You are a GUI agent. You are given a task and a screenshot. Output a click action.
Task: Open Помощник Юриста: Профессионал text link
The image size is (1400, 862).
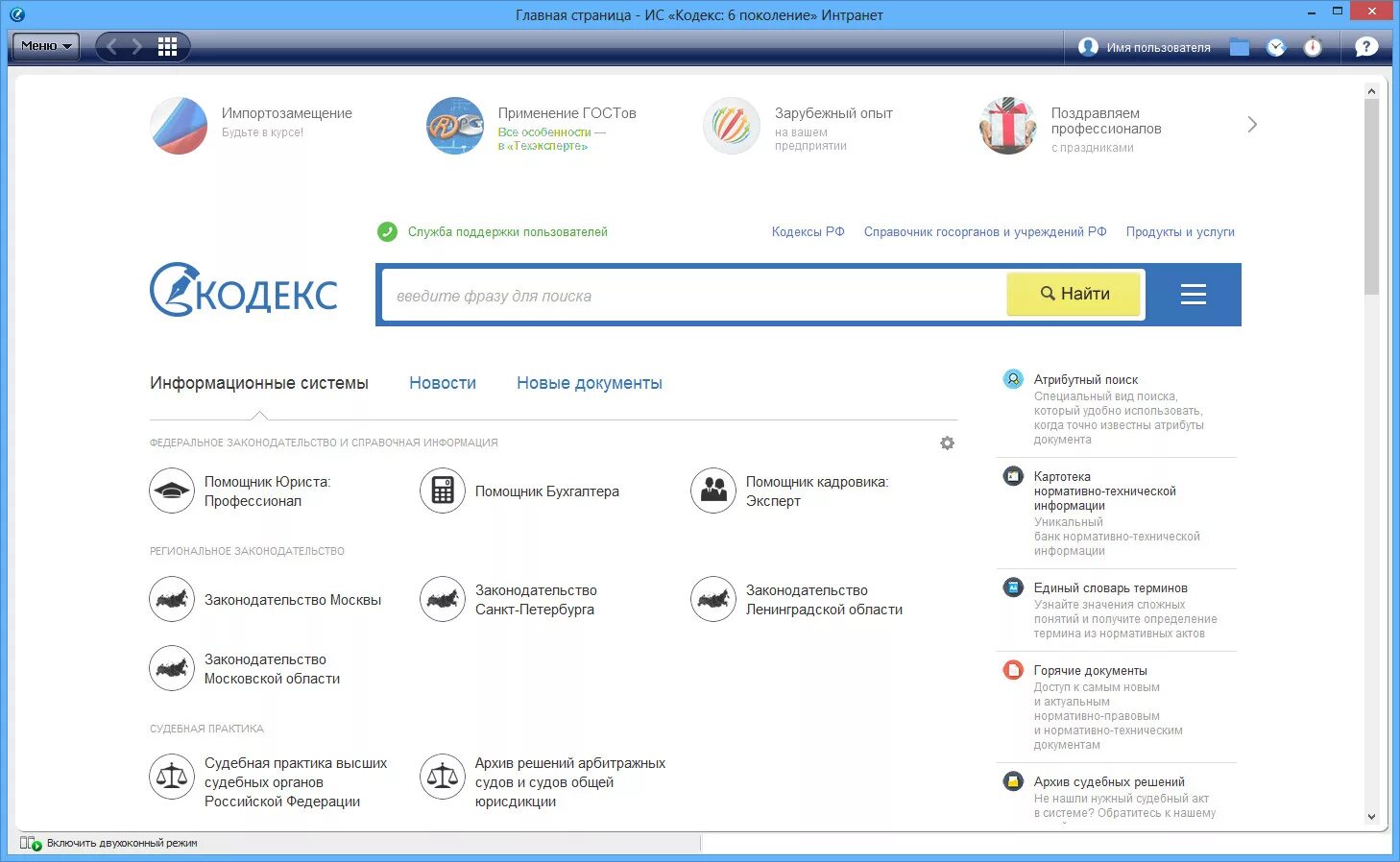267,491
